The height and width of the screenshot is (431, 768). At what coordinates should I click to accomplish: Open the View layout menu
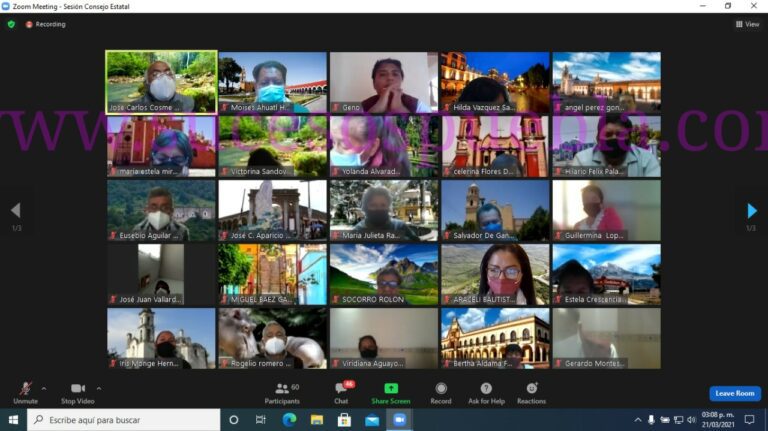[x=747, y=24]
